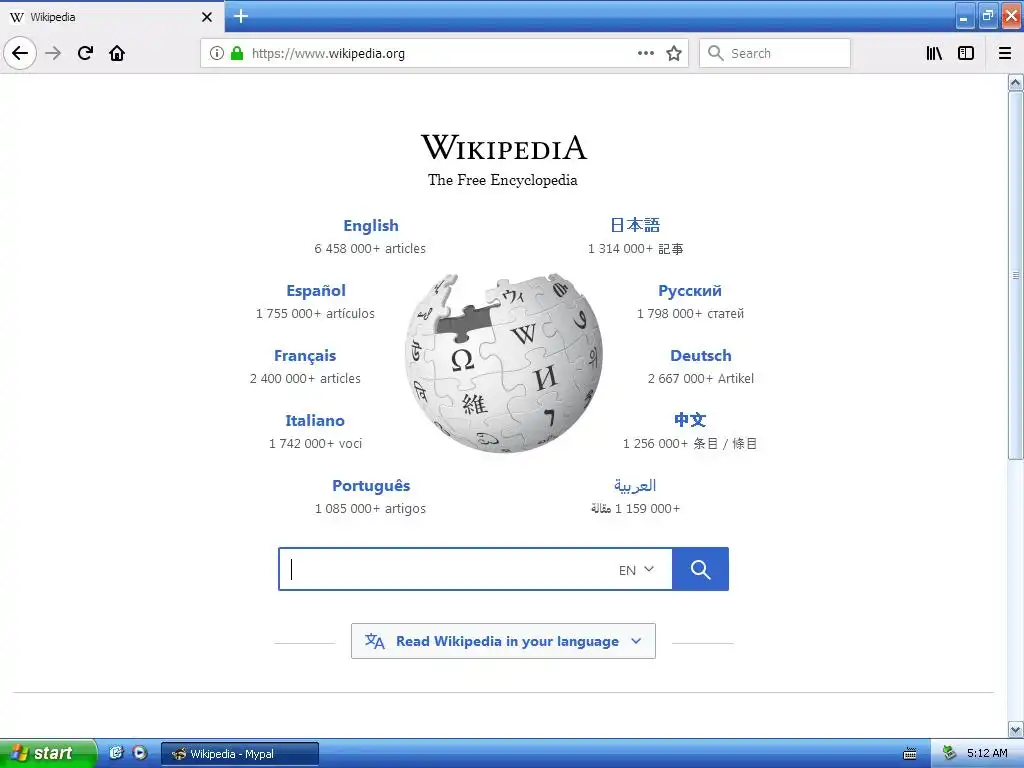Screen dimensions: 1024x768
Task: Click the 2 667 000+ Artikel text
Action: point(701,379)
